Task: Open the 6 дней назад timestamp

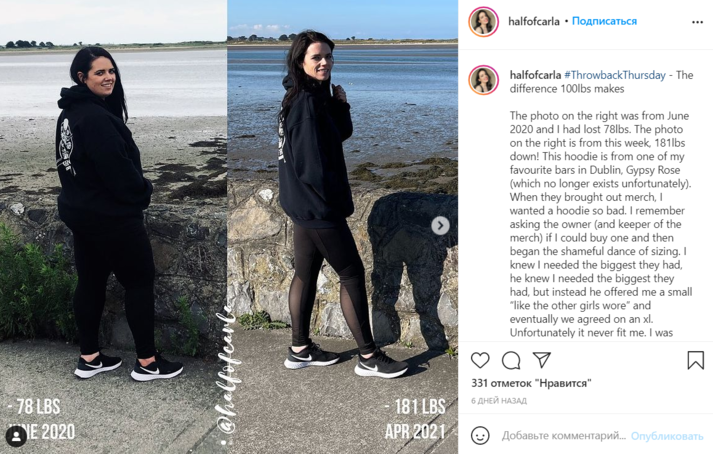Action: tap(499, 401)
